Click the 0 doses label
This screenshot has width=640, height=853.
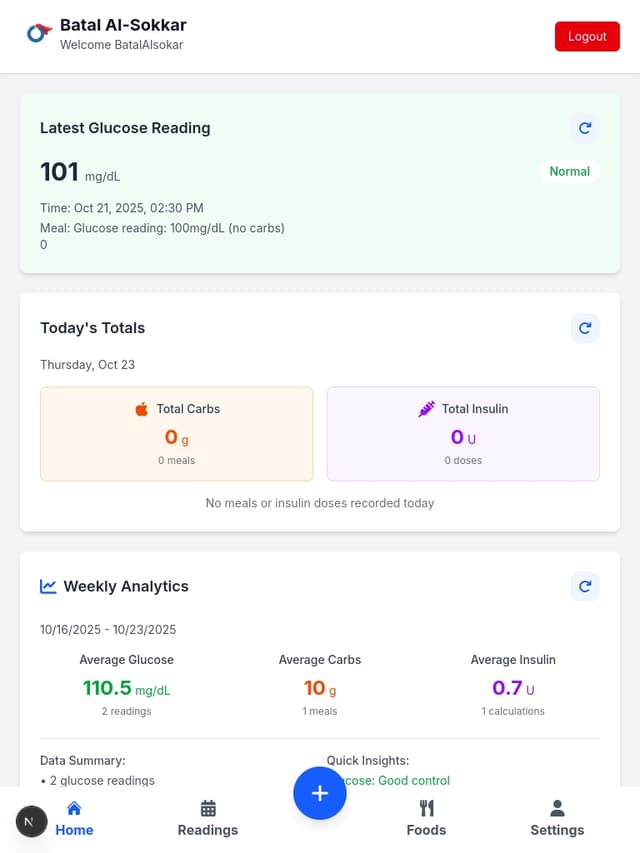[x=463, y=460]
